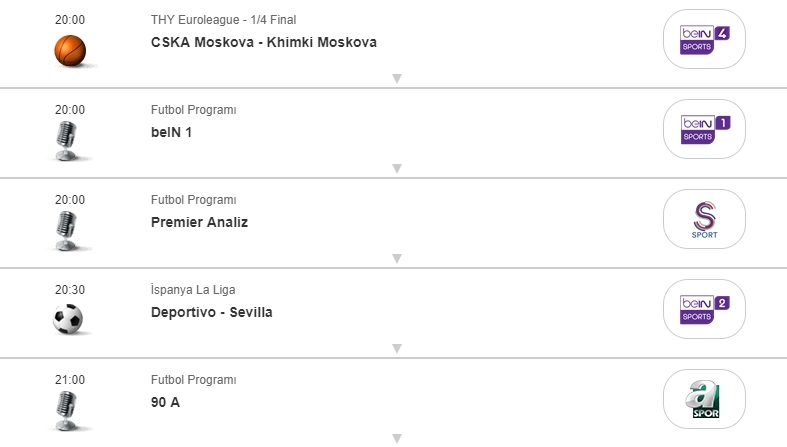Open the Deportivo - Sevilla match title
Image resolution: width=787 pixels, height=447 pixels.
[211, 312]
